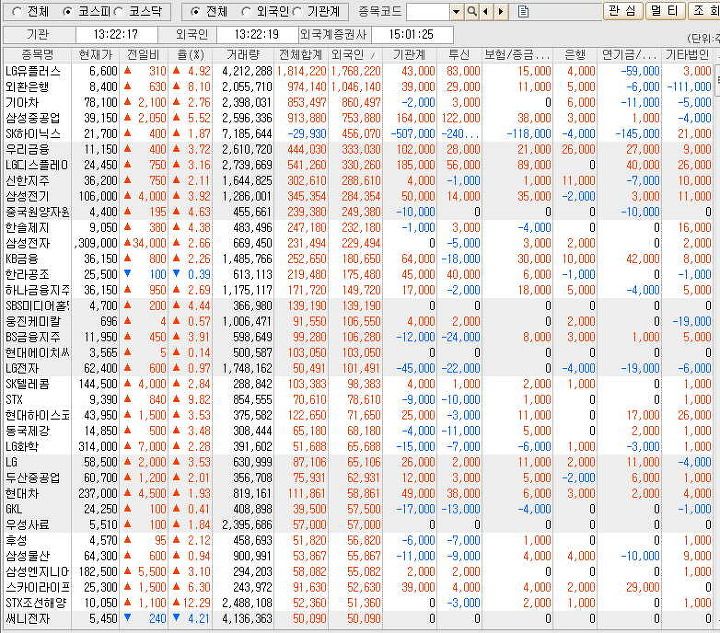Select the GKL stock name
This screenshot has height=633, width=720.
[14, 509]
